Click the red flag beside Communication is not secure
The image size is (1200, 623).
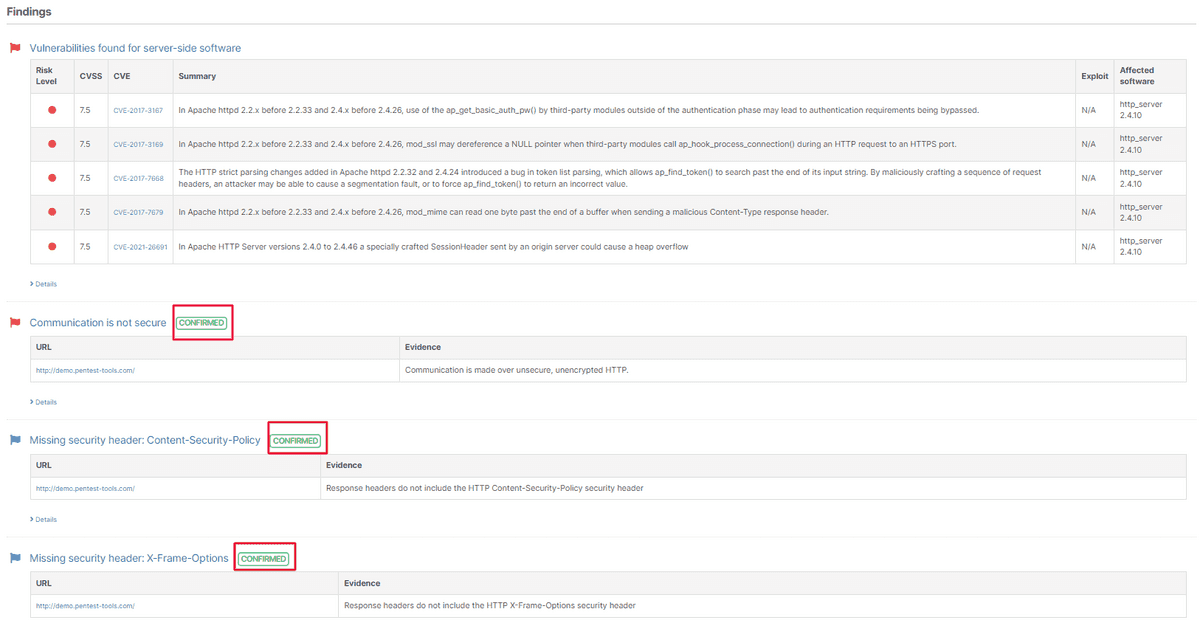pyautogui.click(x=15, y=323)
